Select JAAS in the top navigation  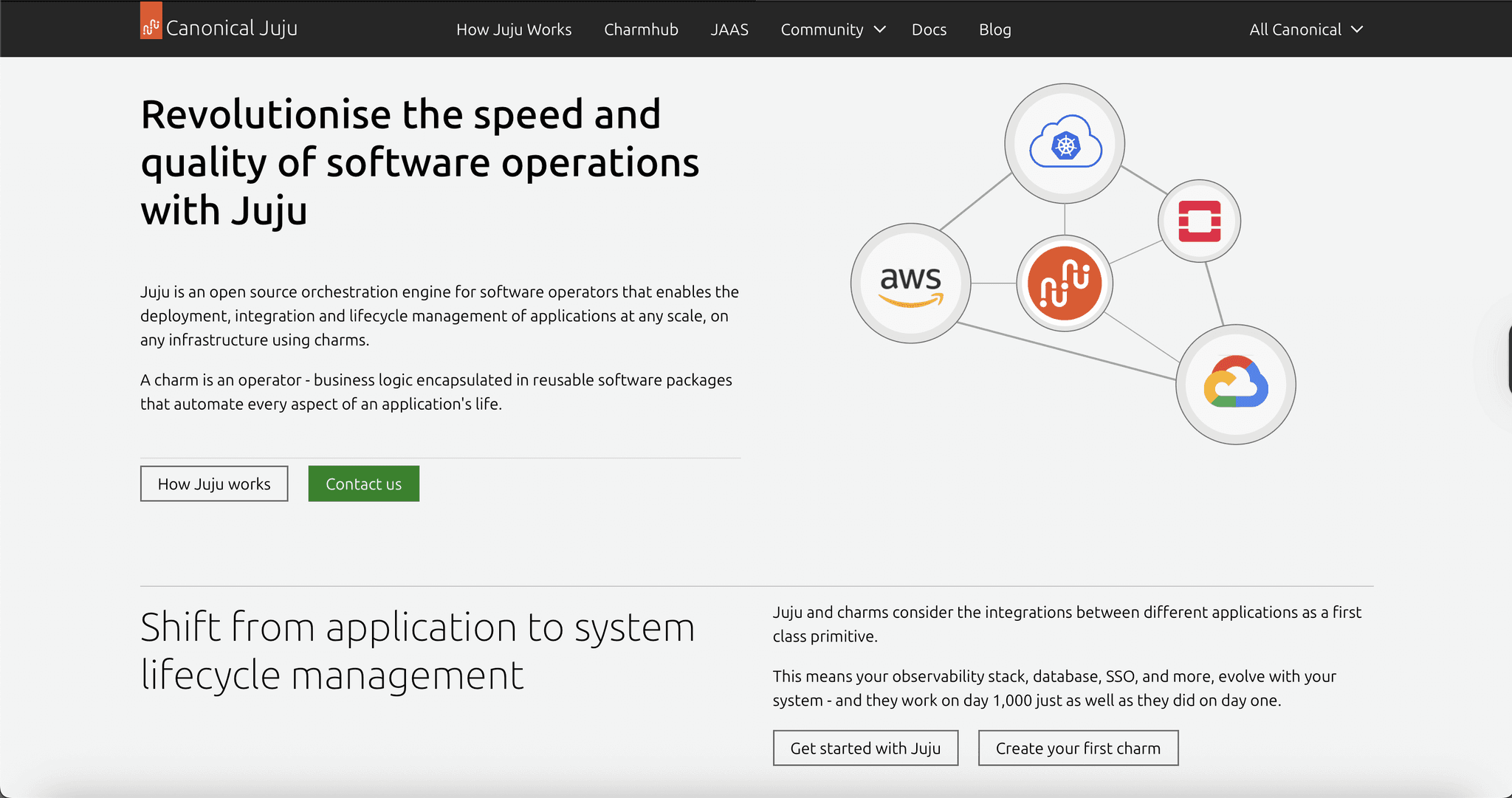pos(729,30)
